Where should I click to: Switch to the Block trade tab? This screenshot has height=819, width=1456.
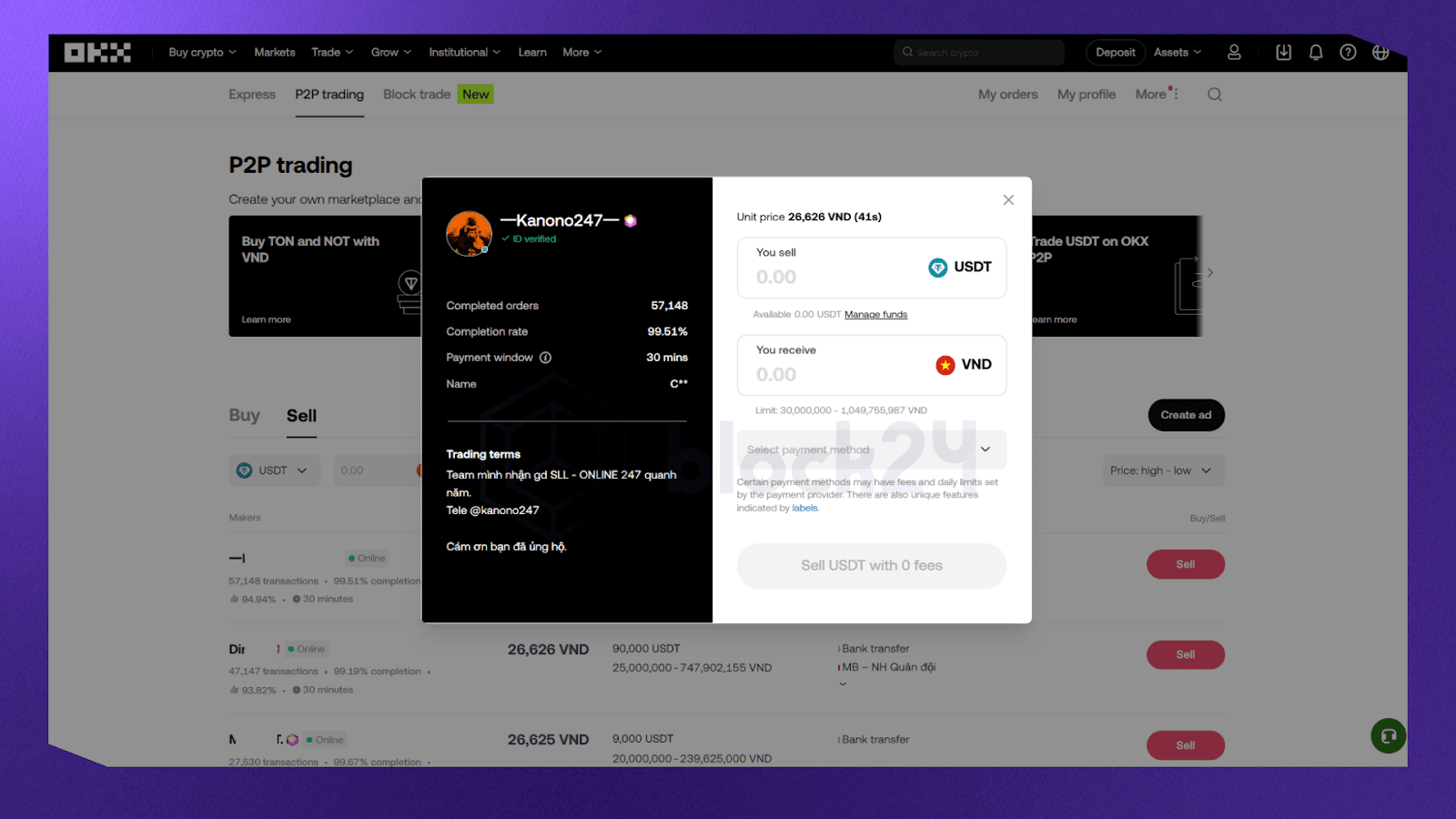417,95
